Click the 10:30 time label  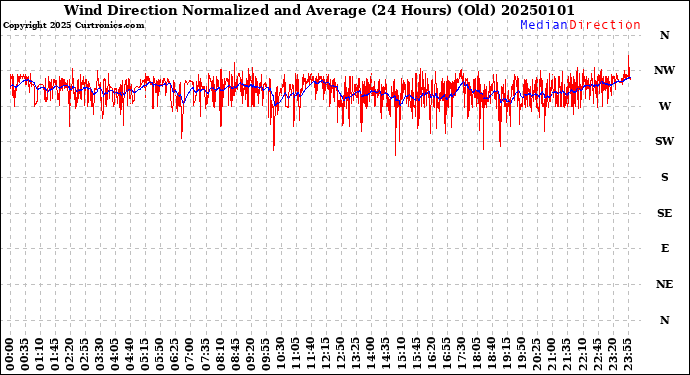[x=280, y=354]
